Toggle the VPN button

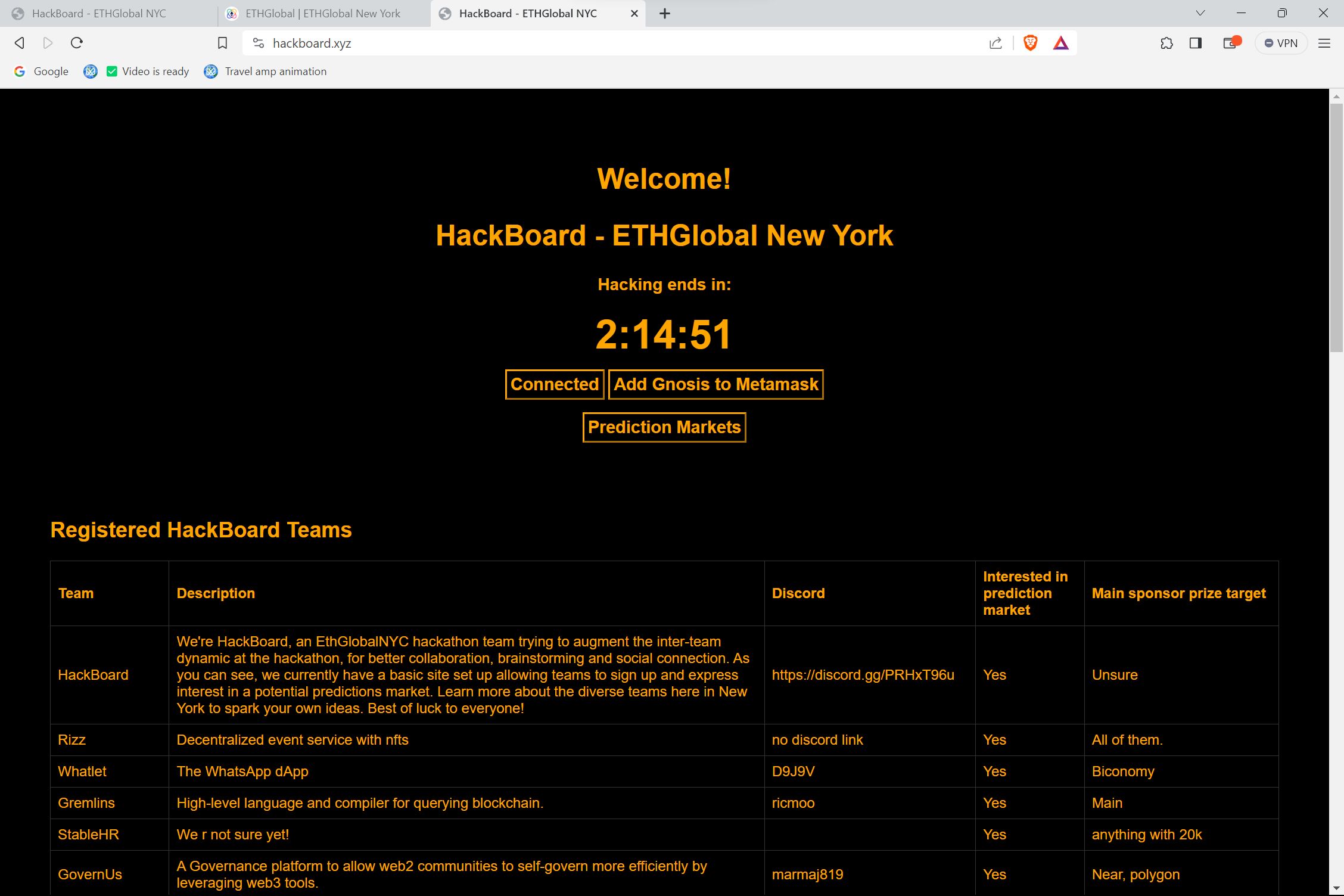(x=1281, y=43)
